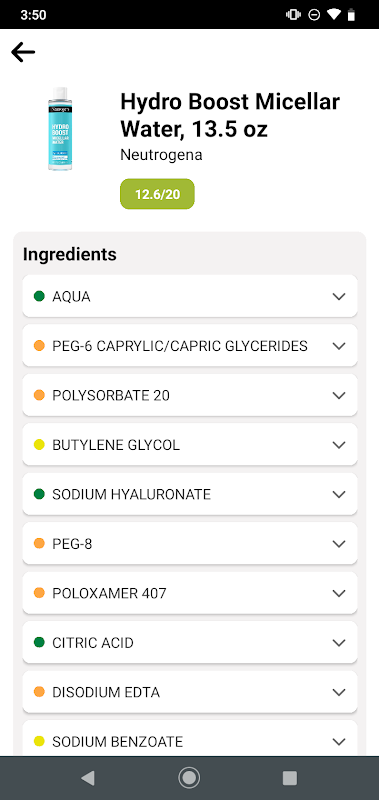Click the Citric Acid chevron arrow

(x=339, y=643)
